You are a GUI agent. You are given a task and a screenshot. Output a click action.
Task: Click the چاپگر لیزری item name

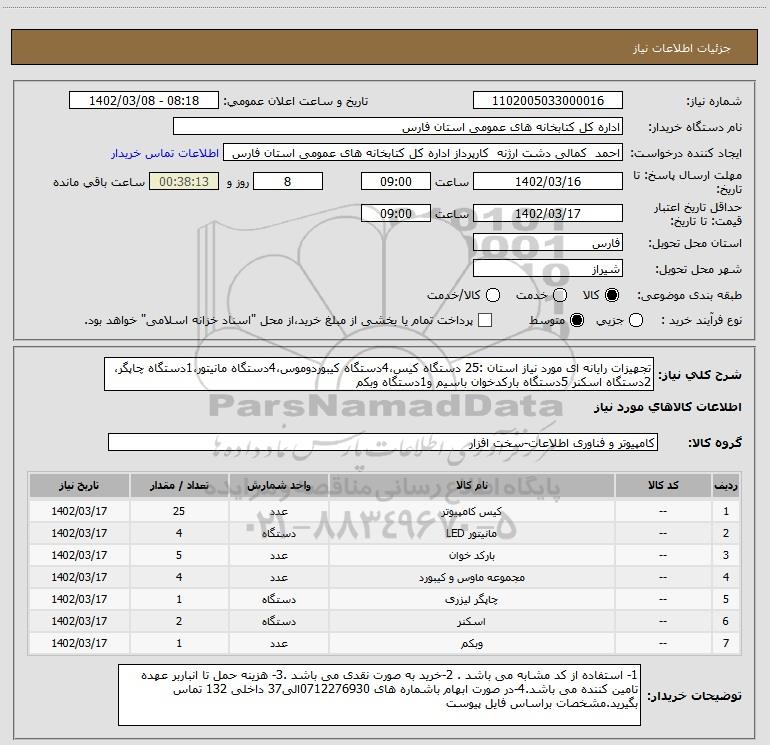(471, 600)
